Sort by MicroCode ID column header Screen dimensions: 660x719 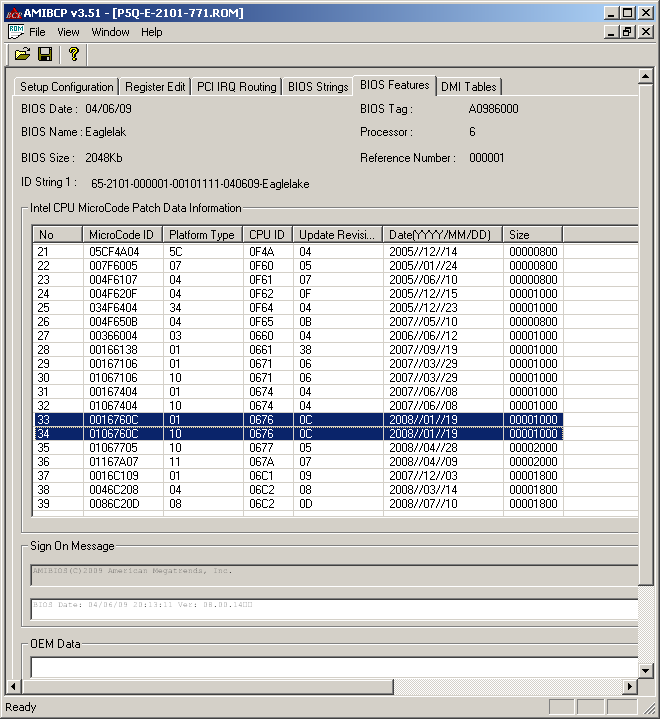click(122, 234)
